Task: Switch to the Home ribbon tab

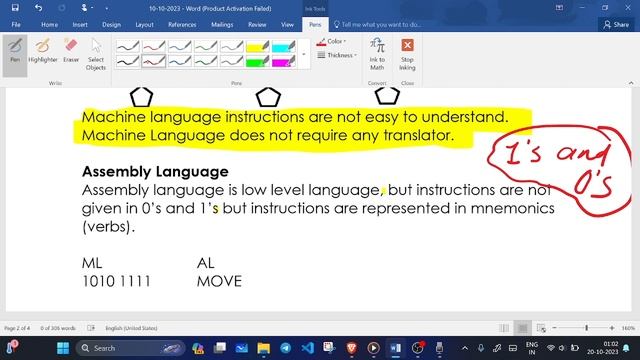Action: click(49, 24)
